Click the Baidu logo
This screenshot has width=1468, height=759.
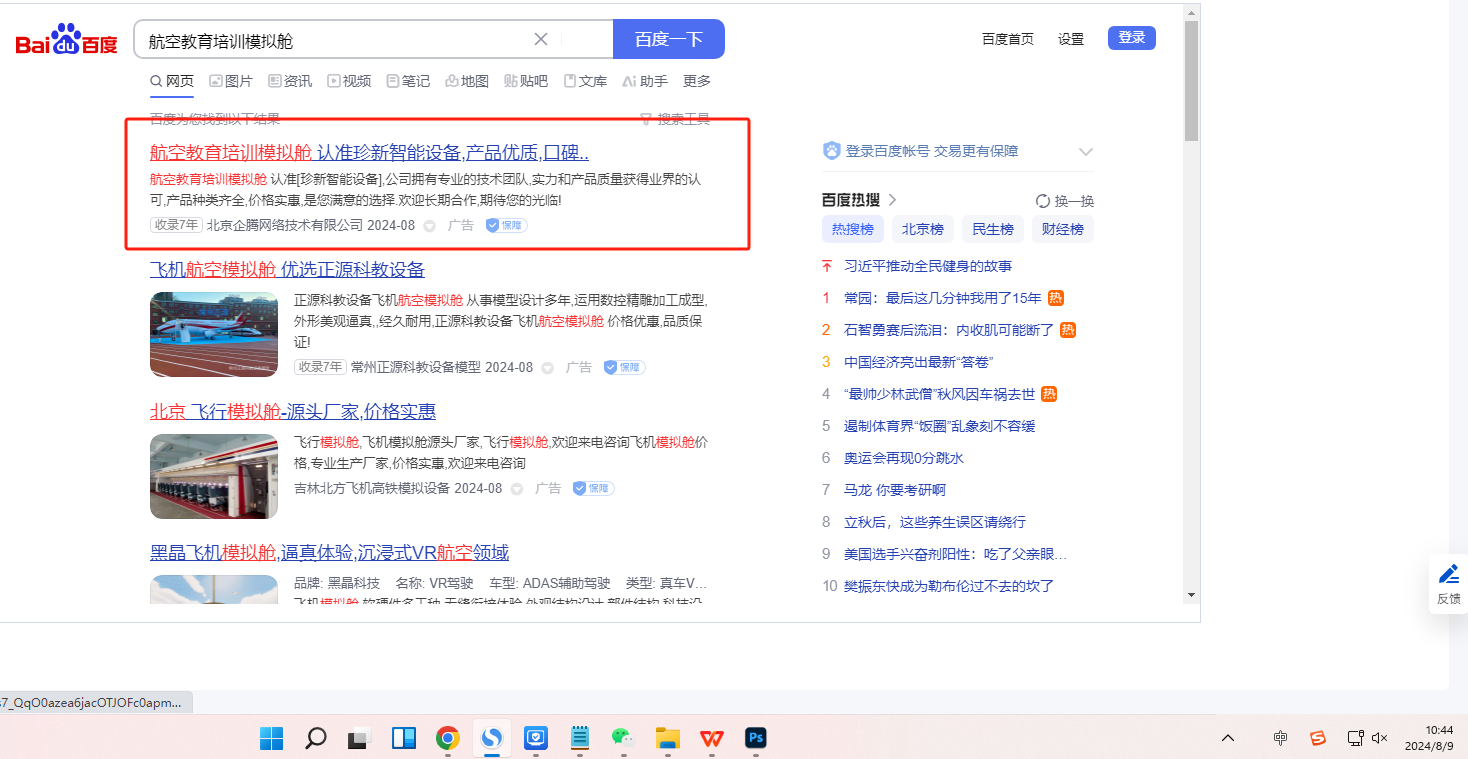[66, 40]
